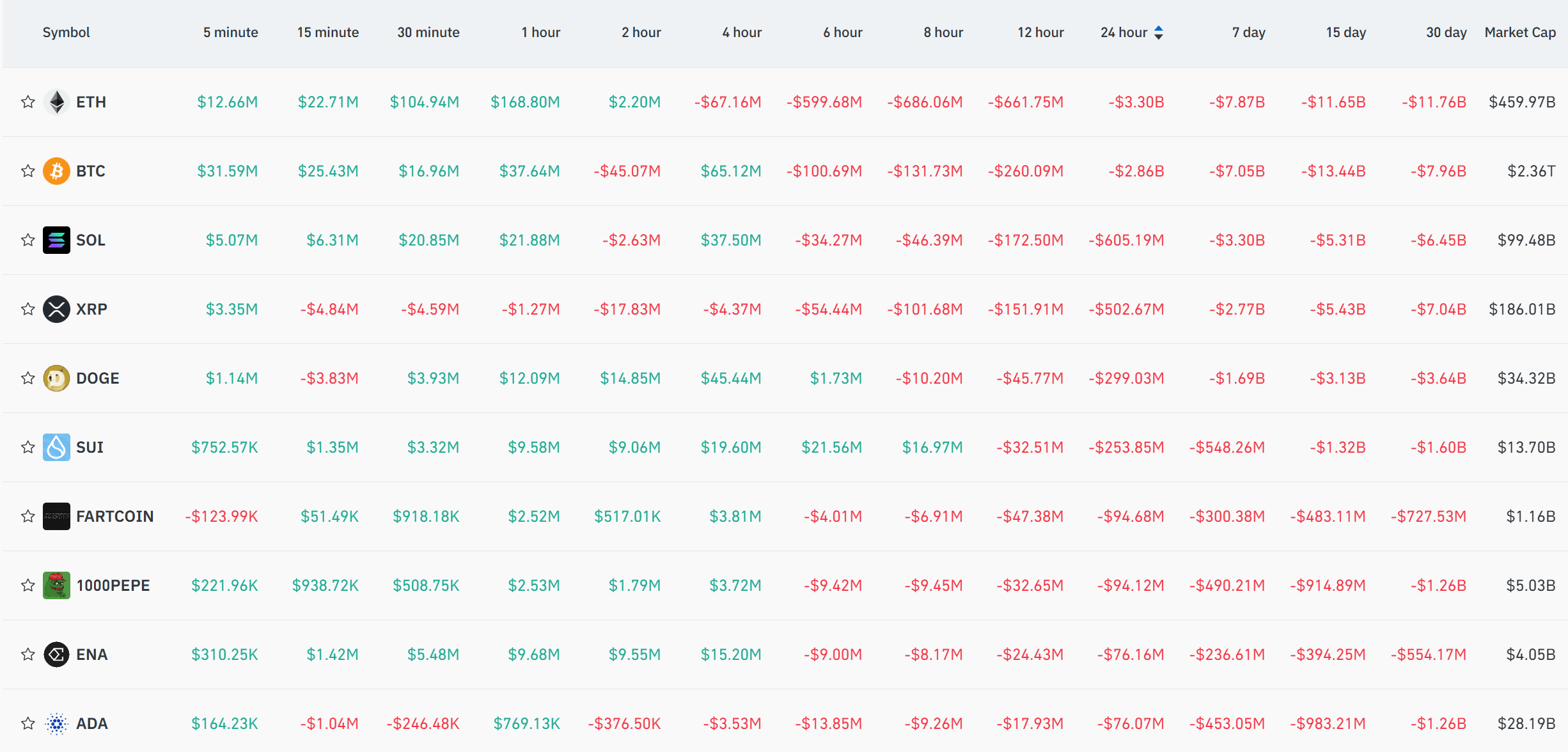Open the XRP symbol link
This screenshot has width=1568, height=752.
pyautogui.click(x=91, y=309)
